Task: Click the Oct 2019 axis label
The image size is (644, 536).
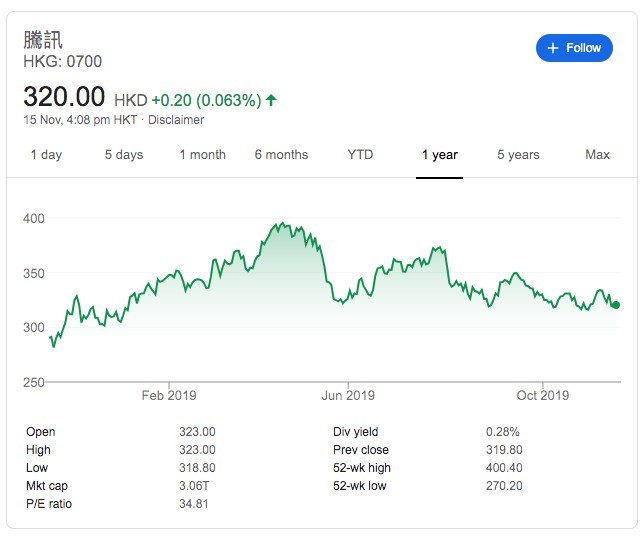Action: [543, 396]
